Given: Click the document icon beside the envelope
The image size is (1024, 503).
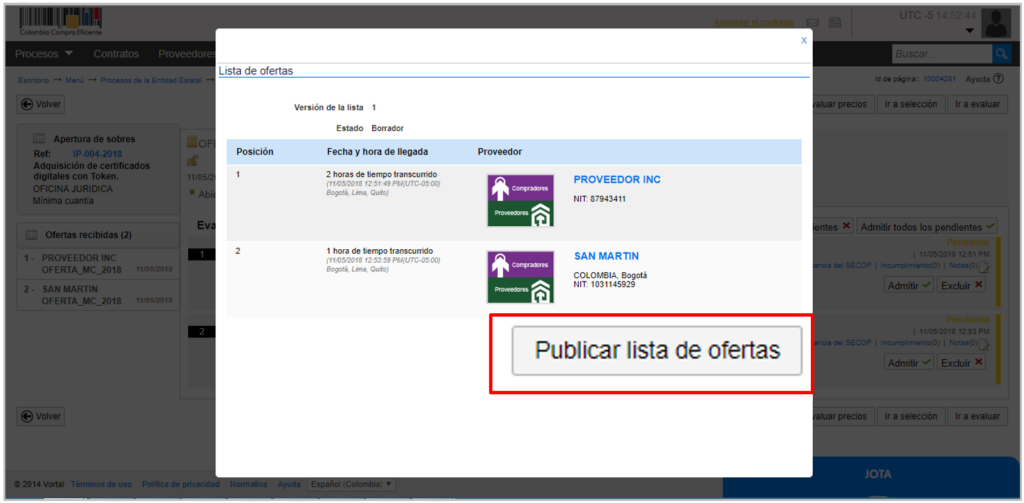Looking at the screenshot, I should [x=835, y=23].
